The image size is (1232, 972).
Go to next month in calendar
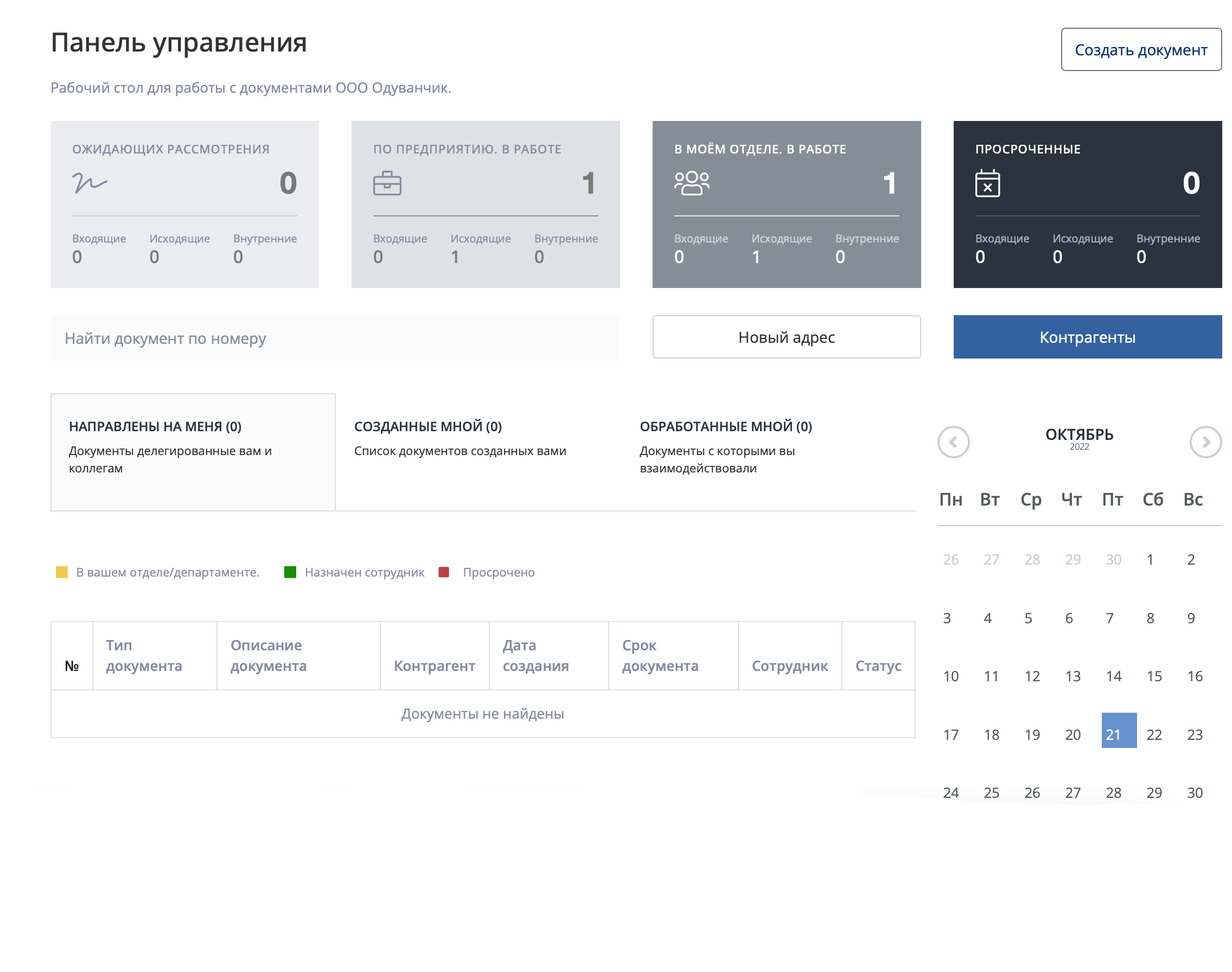(x=1205, y=442)
